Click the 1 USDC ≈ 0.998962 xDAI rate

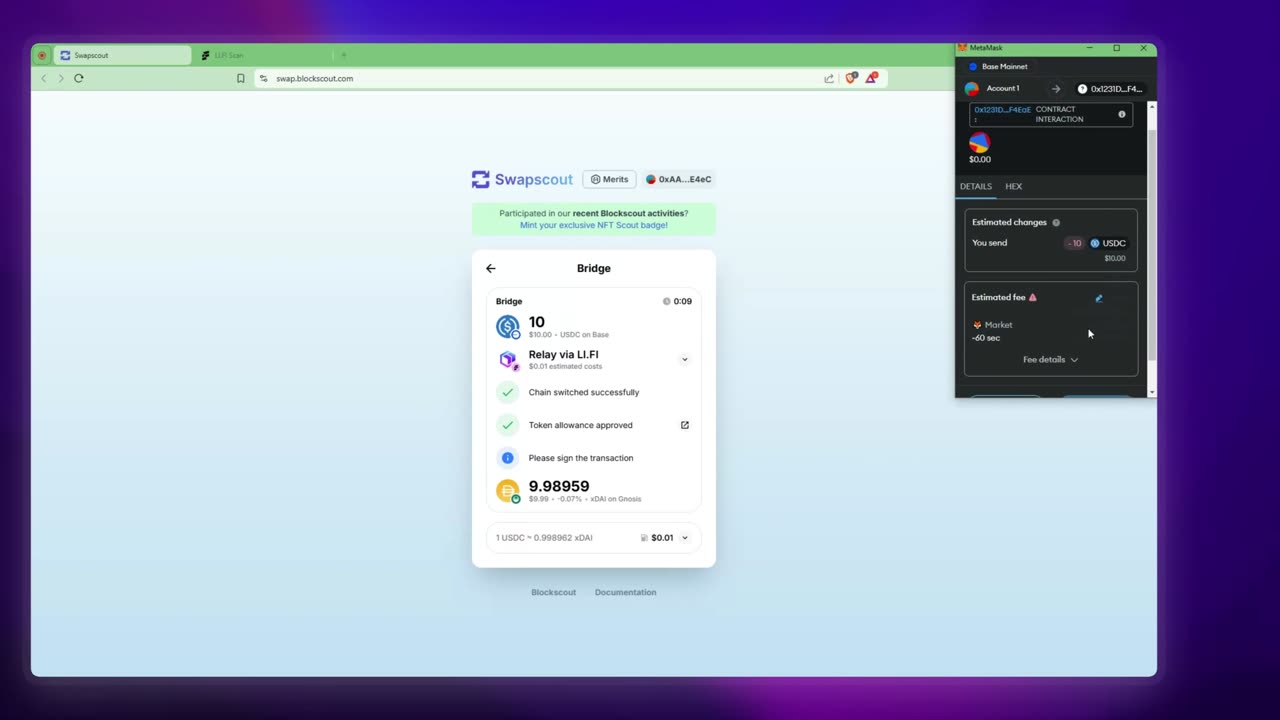[544, 538]
